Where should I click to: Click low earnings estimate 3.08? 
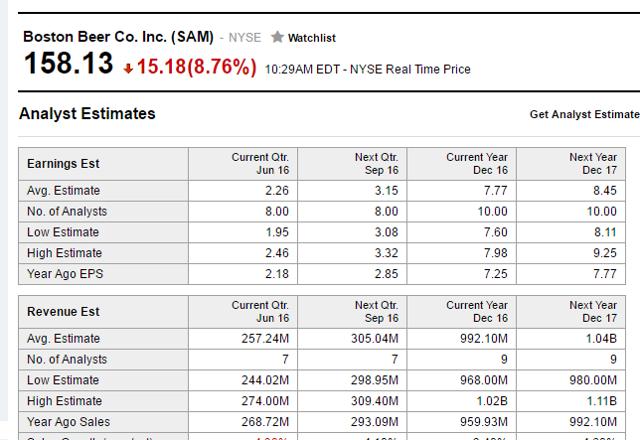[386, 232]
